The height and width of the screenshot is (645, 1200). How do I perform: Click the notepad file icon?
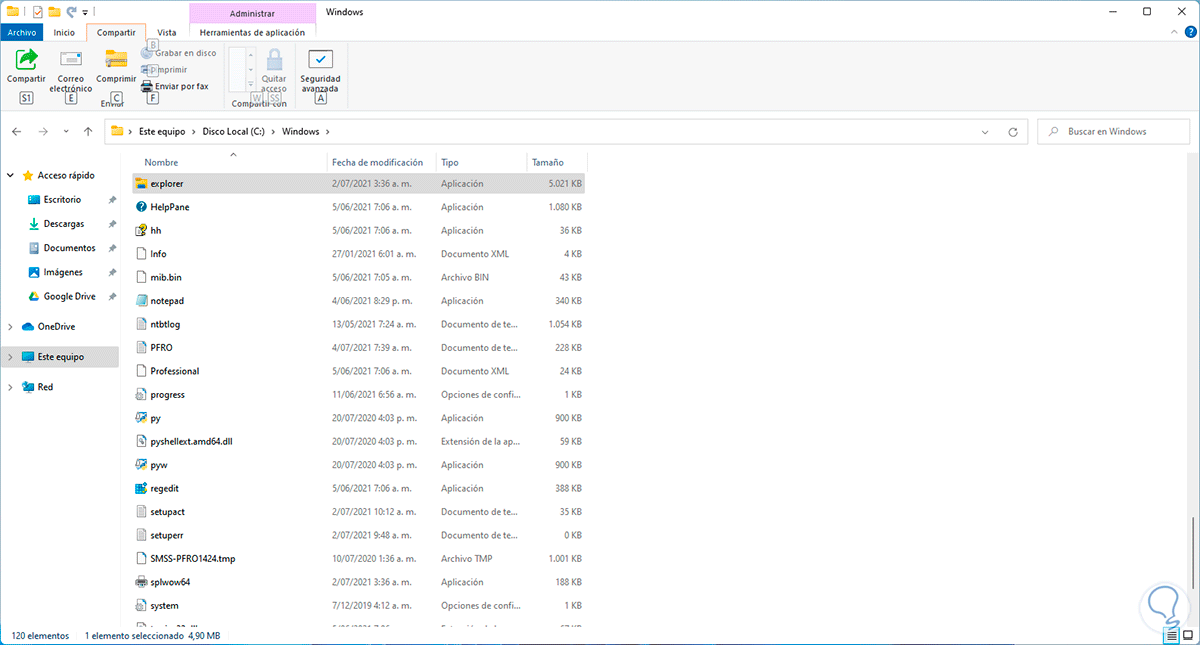point(141,300)
